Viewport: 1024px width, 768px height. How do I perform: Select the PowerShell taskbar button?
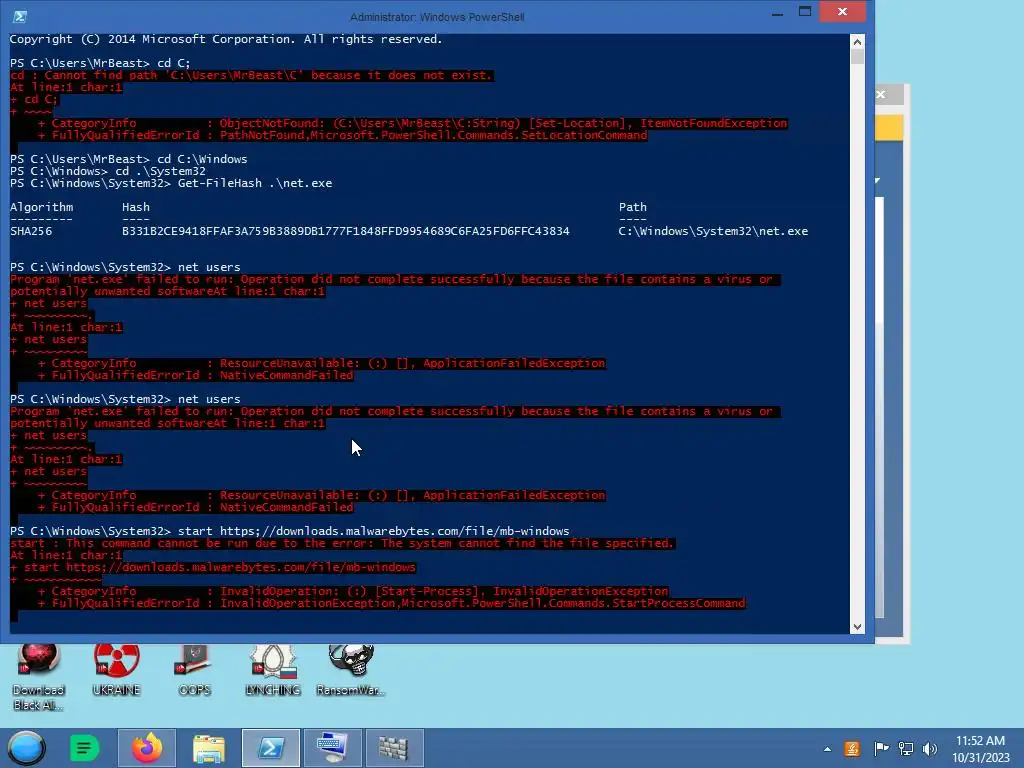(271, 748)
